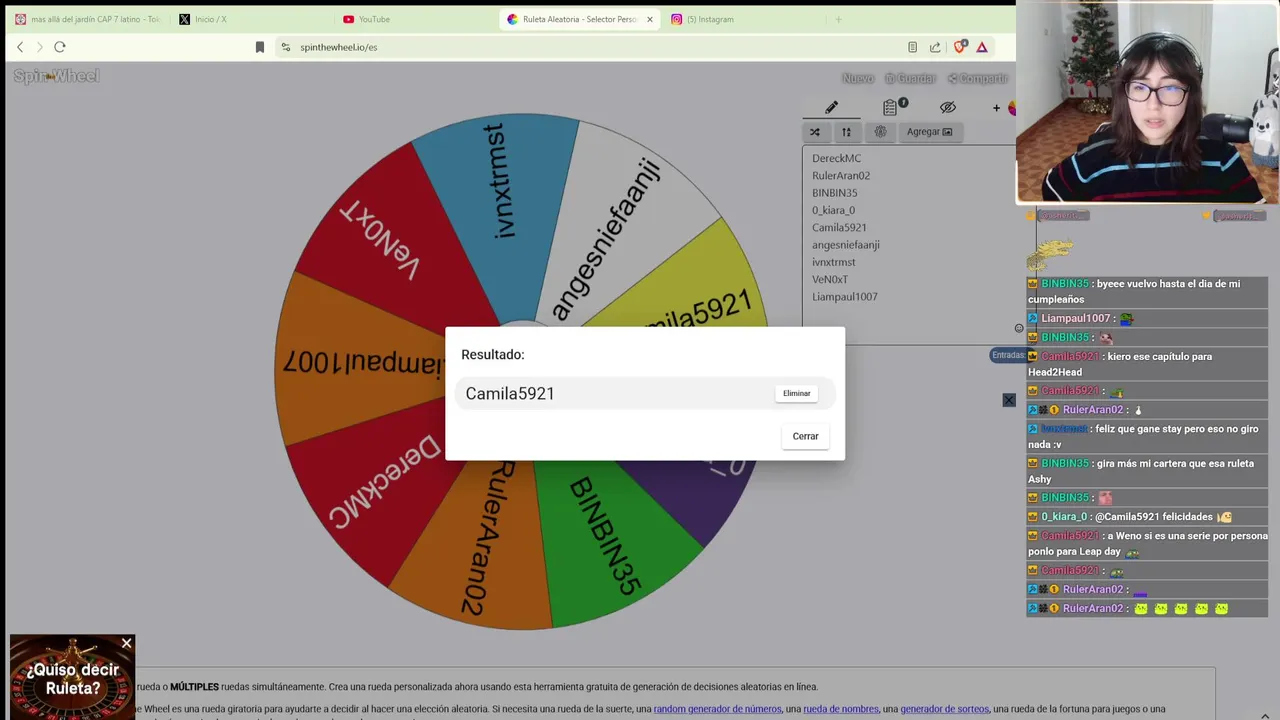Sort the entries alphabetically
Image resolution: width=1280 pixels, height=720 pixels.
pyautogui.click(x=846, y=132)
